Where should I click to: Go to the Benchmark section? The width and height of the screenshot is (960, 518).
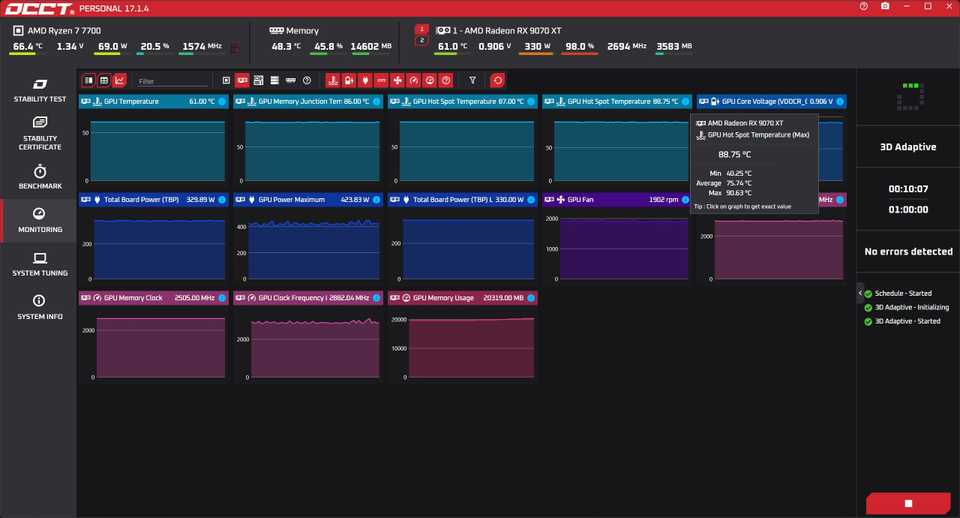point(40,178)
